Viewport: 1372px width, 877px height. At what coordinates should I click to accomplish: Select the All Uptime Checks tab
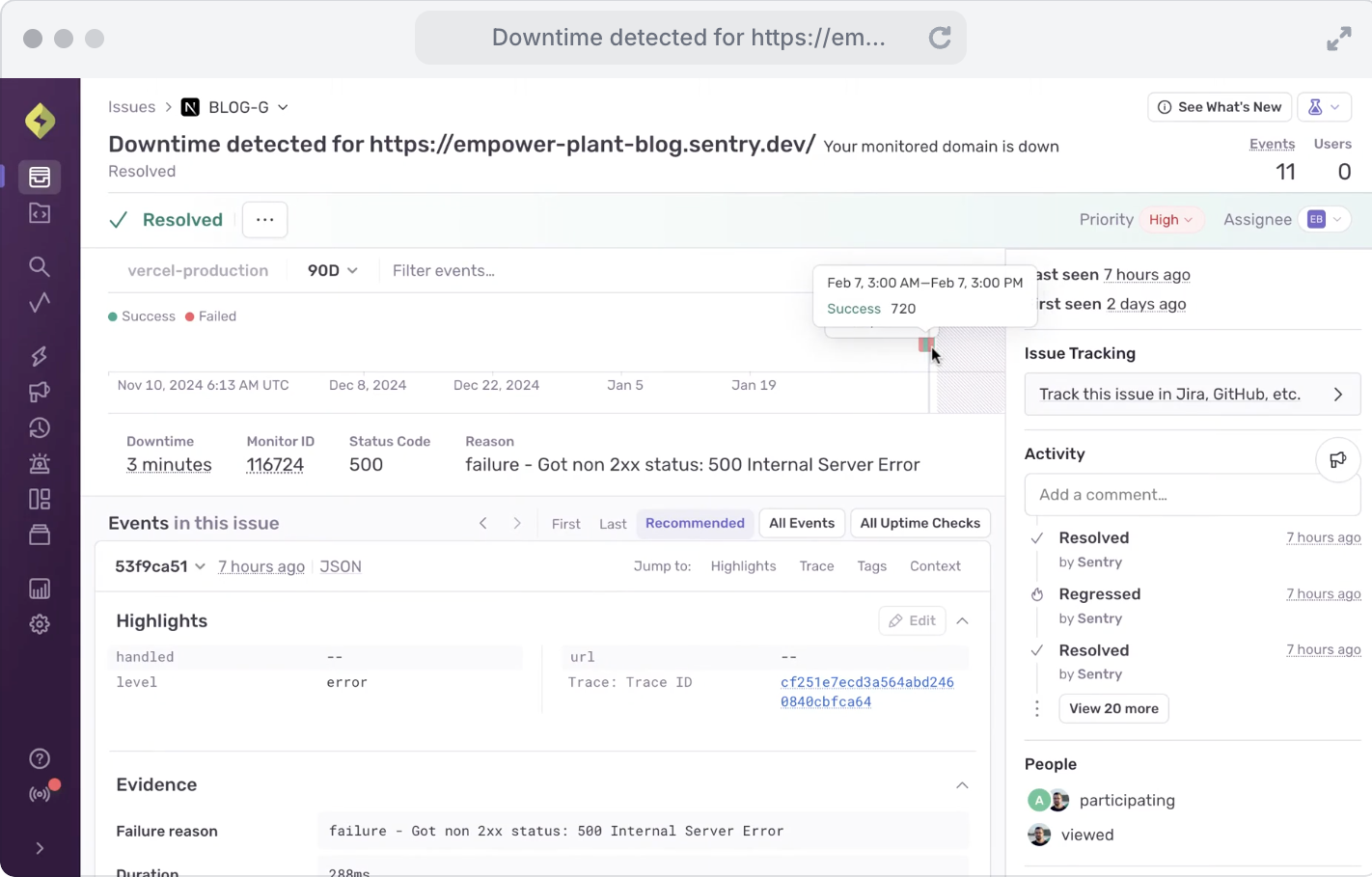tap(919, 523)
